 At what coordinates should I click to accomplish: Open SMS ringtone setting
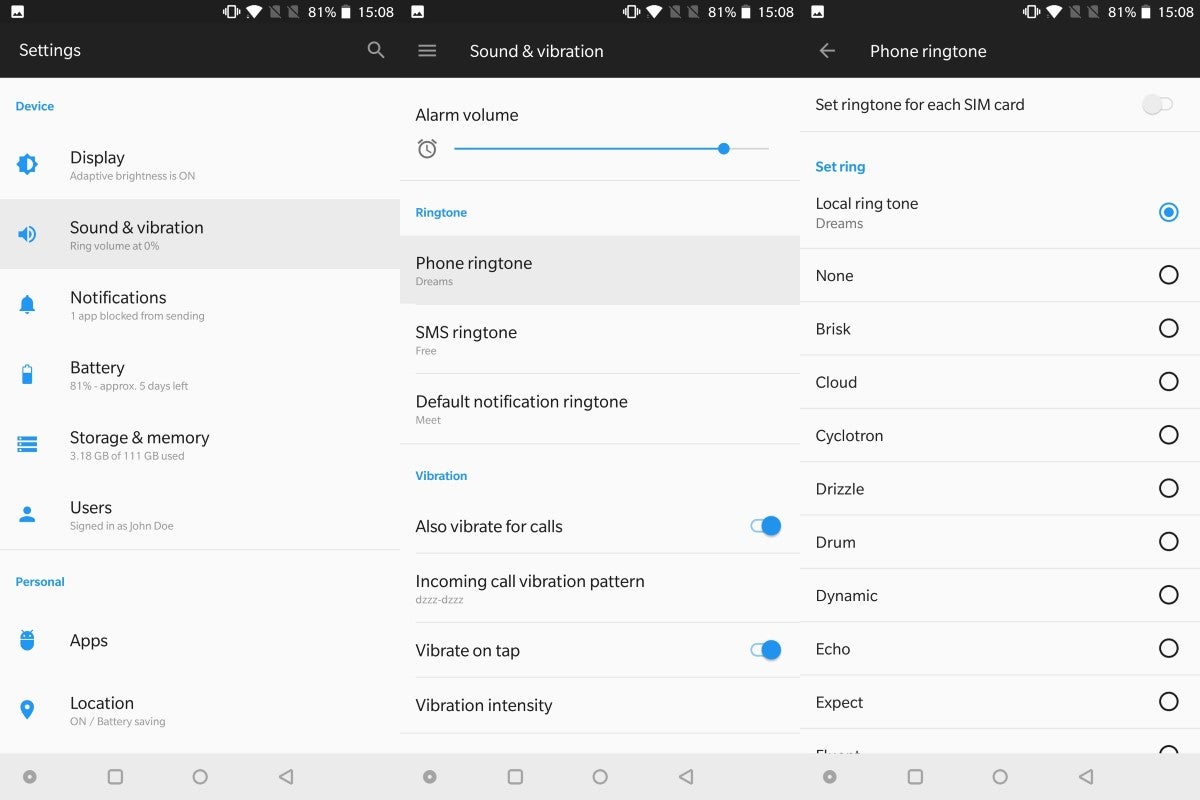pyautogui.click(x=600, y=339)
